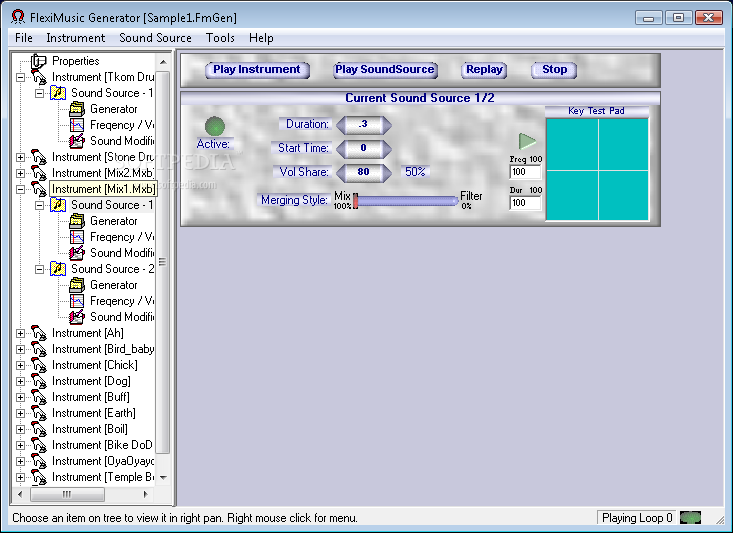Screen dimensions: 733x533
Task: Decrease Duration with left arrow
Action: (x=342, y=125)
